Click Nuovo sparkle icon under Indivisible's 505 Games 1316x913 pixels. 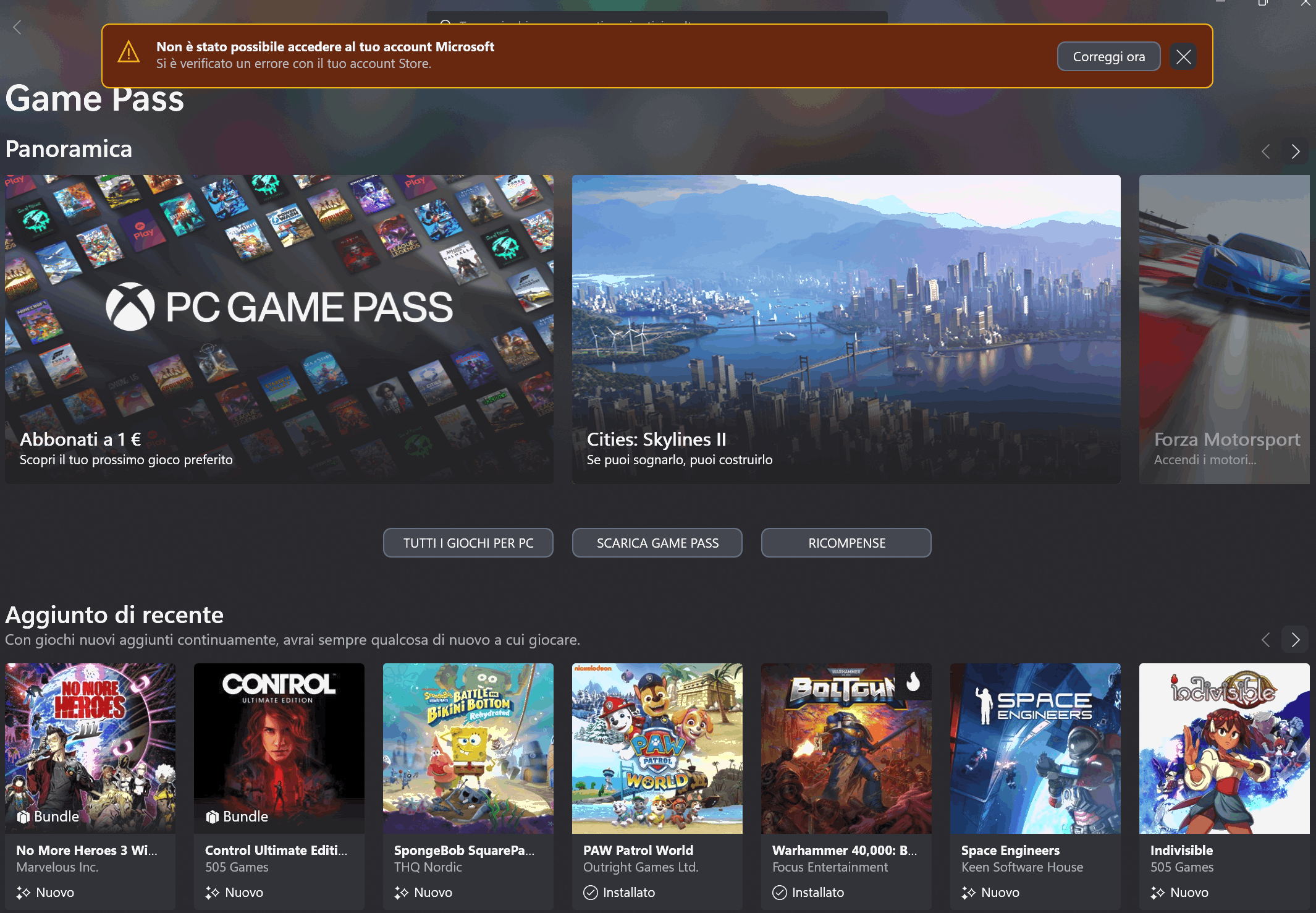pyautogui.click(x=1158, y=893)
